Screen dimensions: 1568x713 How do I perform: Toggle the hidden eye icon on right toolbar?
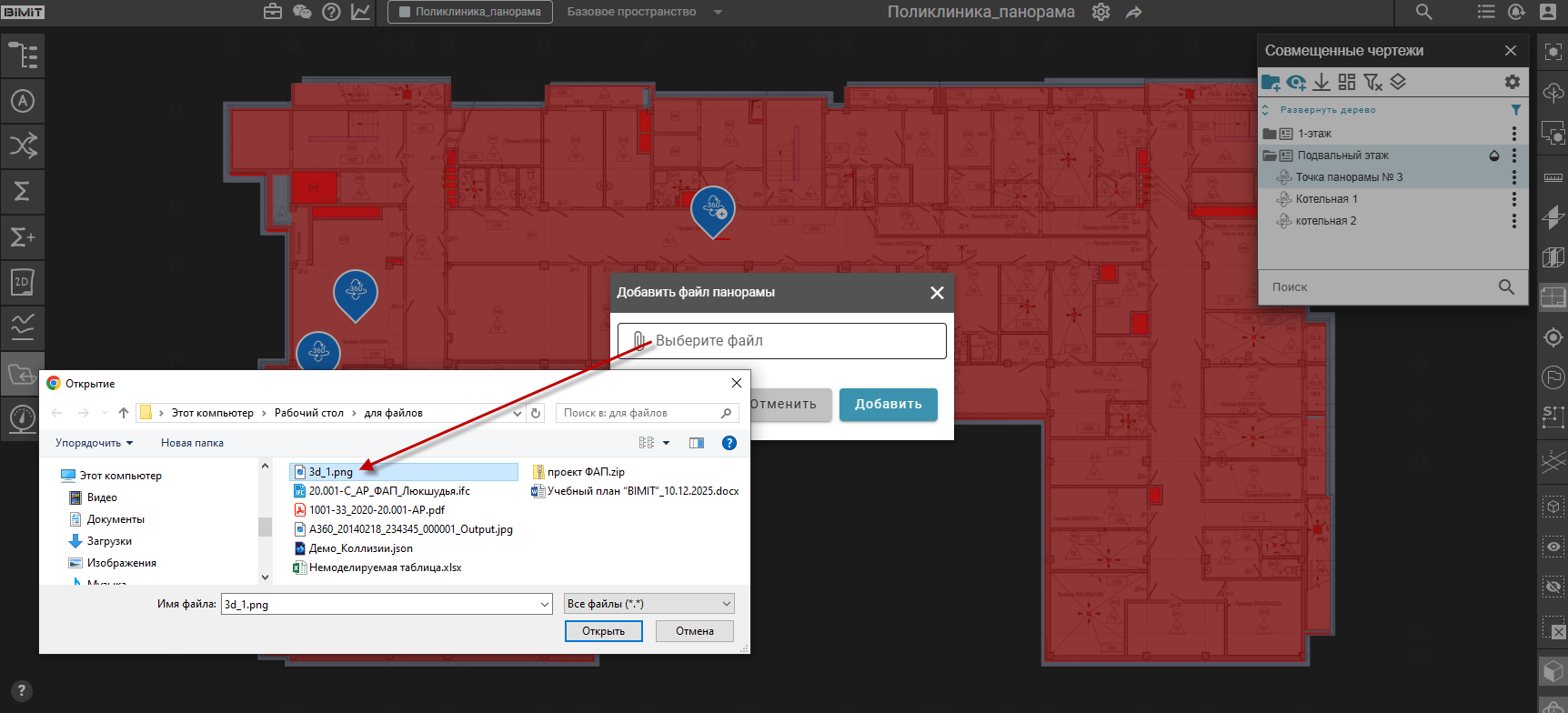point(1553,587)
